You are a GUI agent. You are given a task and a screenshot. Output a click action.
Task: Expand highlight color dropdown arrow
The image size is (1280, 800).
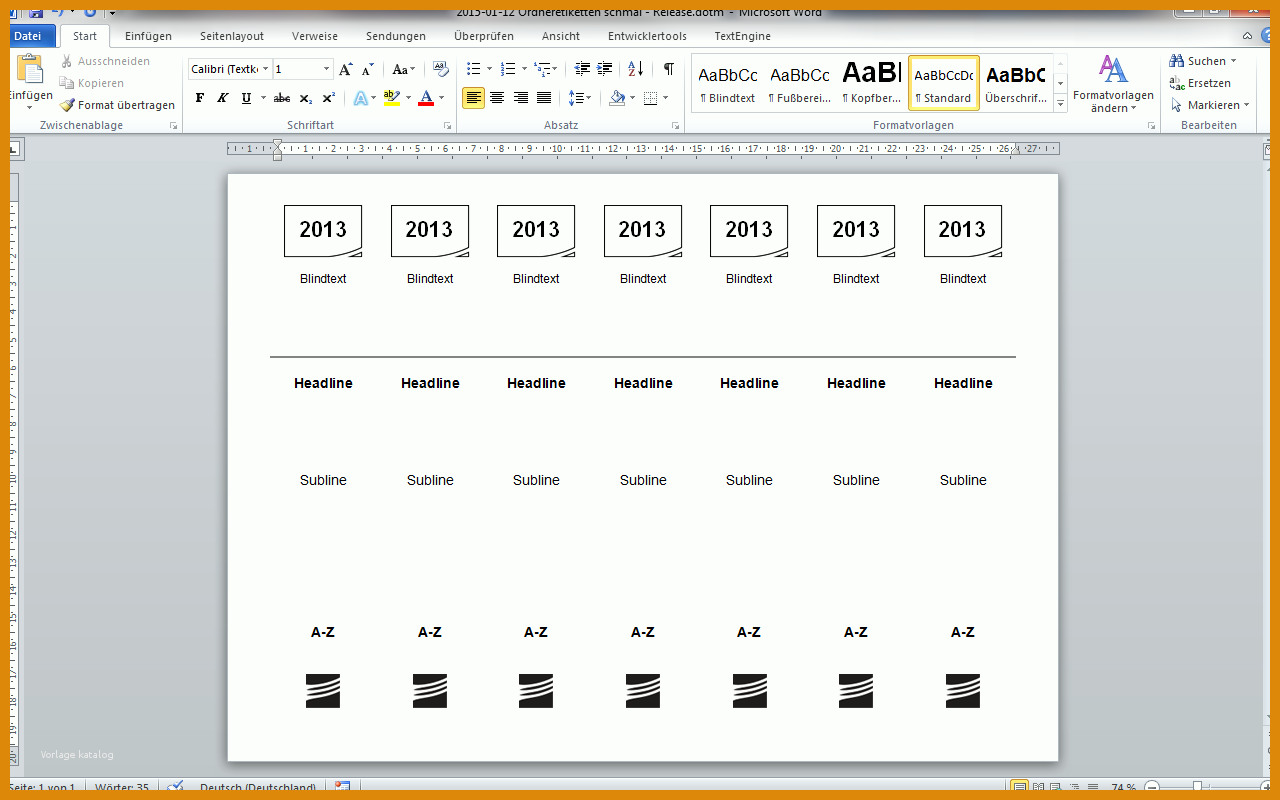pos(408,98)
